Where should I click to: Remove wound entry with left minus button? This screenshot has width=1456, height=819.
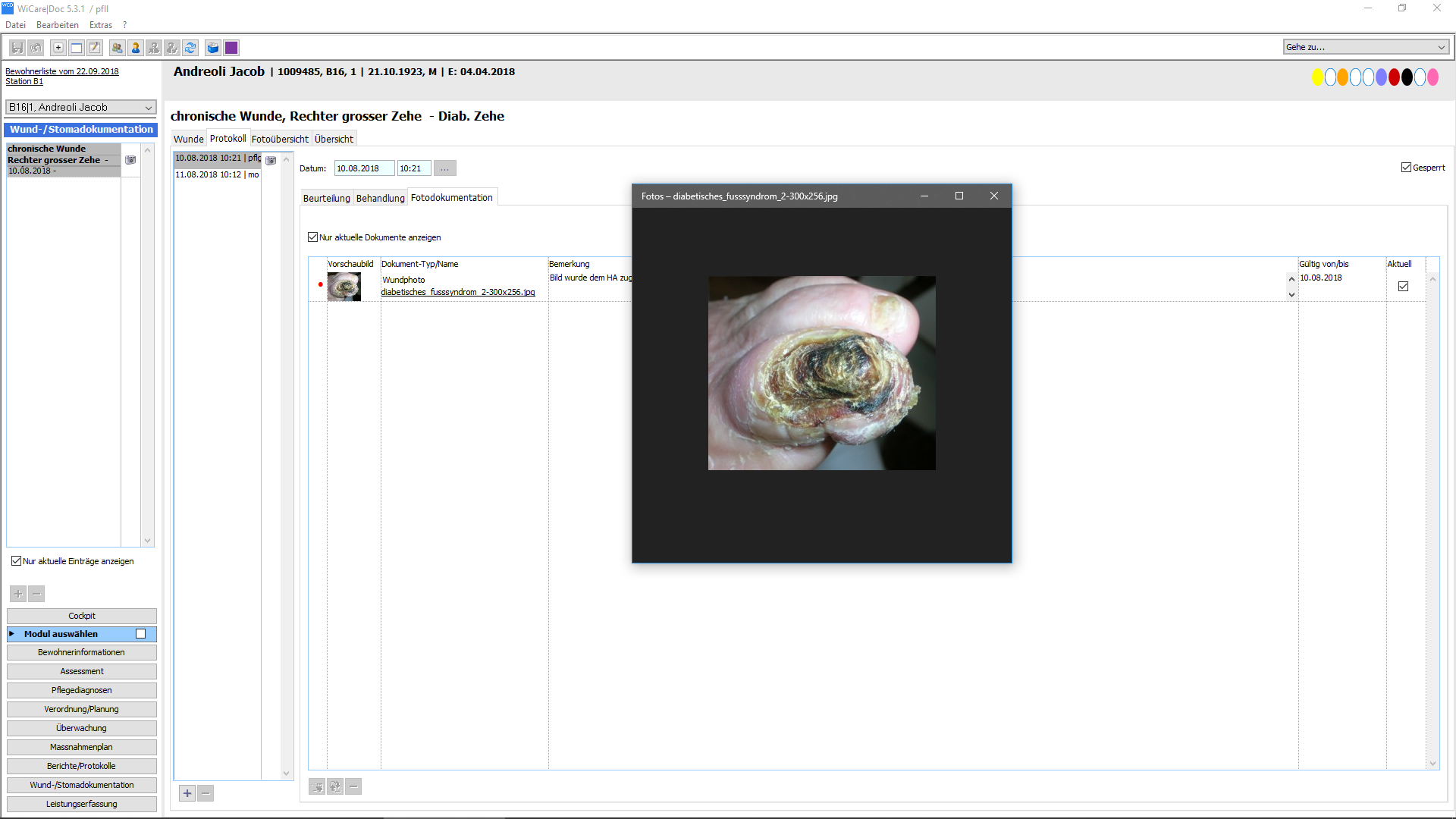coord(36,594)
